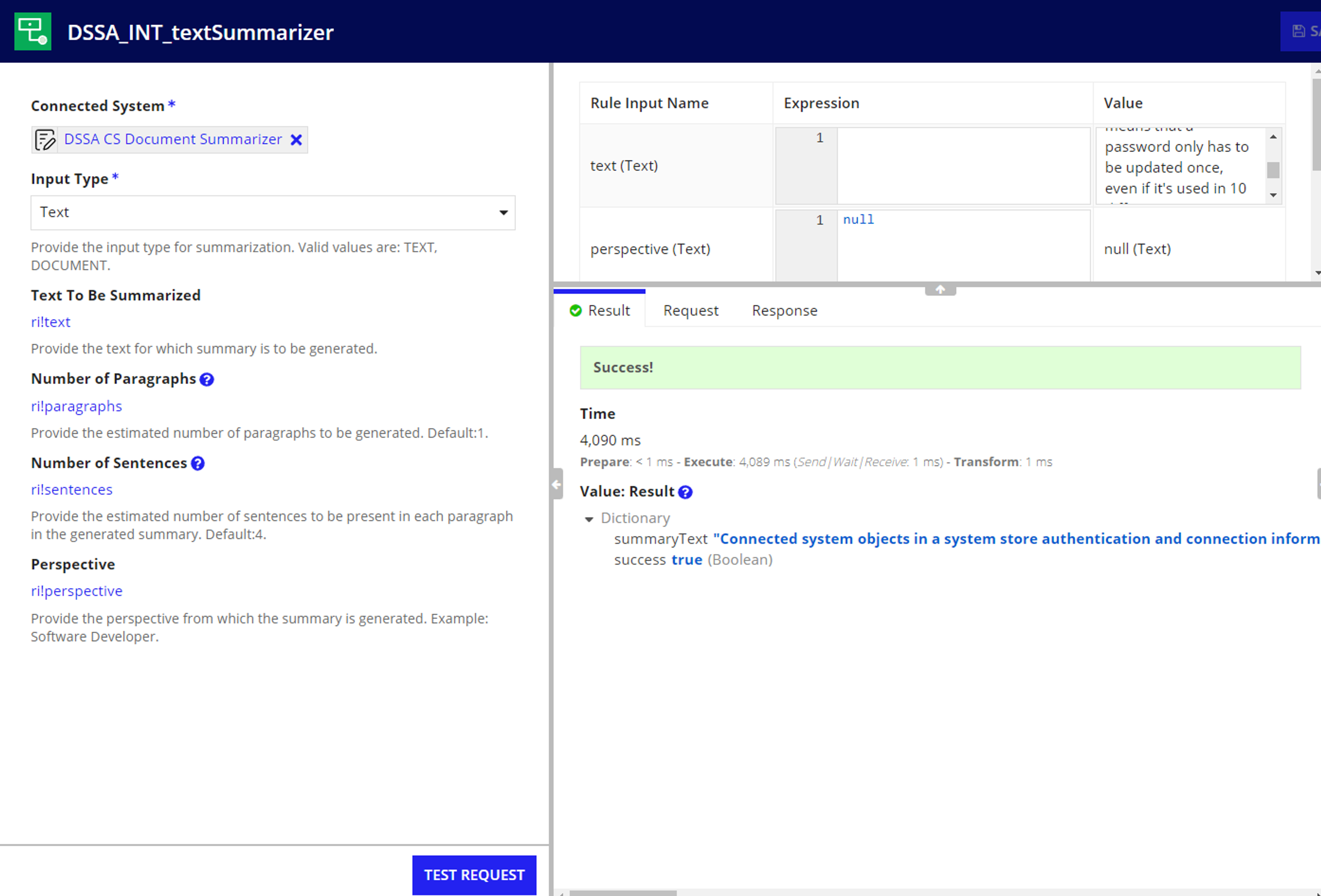
Task: Expand result pane using up-arrow handle
Action: click(x=940, y=290)
